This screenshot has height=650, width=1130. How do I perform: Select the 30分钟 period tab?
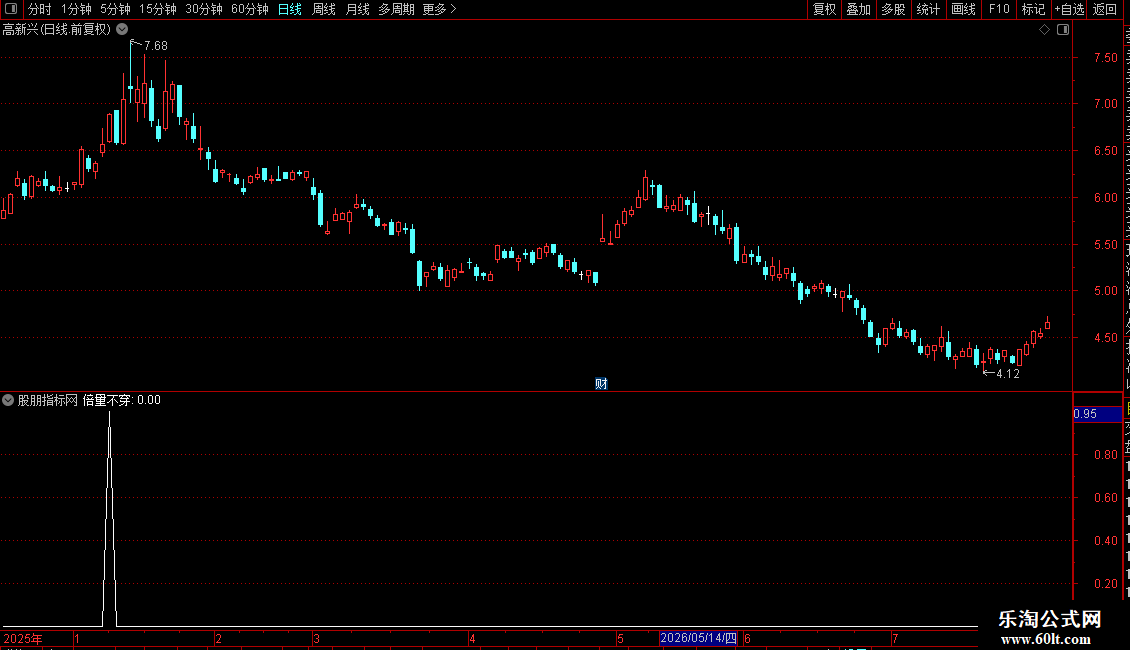click(x=203, y=9)
